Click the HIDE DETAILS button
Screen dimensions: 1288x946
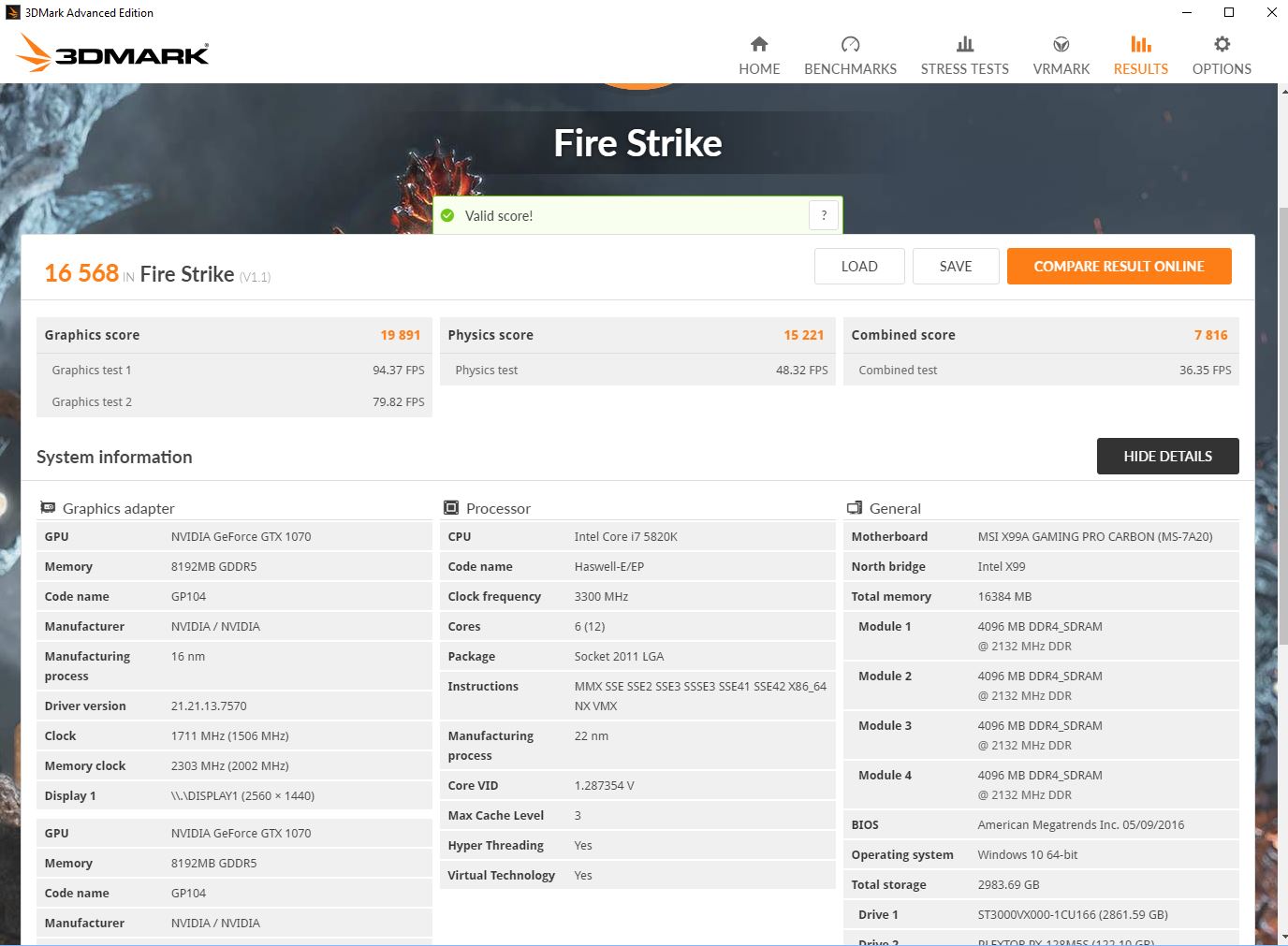click(x=1168, y=456)
